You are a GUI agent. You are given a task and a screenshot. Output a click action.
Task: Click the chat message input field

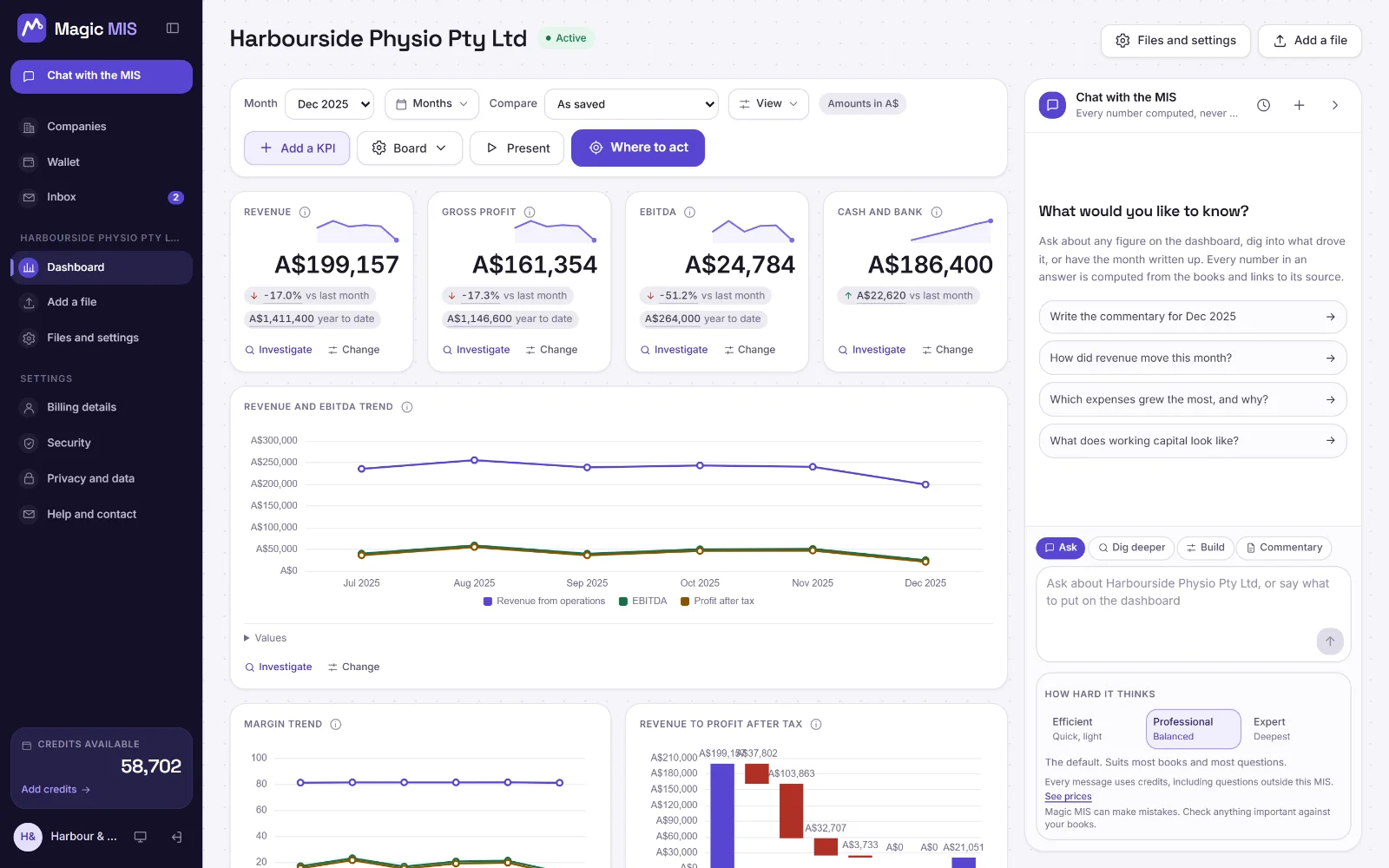point(1193,615)
